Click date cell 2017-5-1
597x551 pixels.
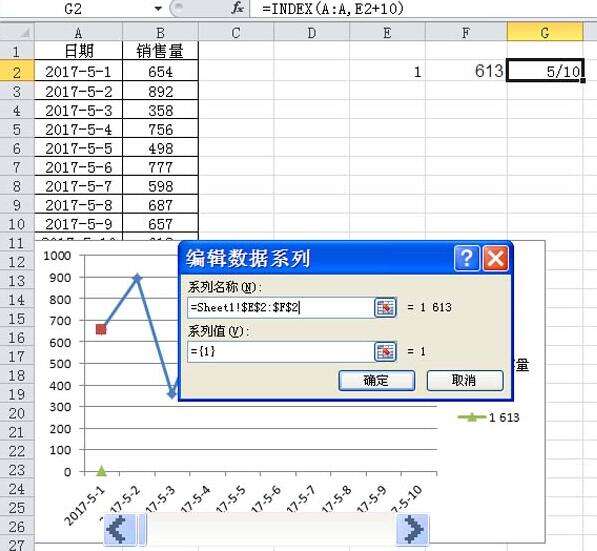[x=78, y=72]
